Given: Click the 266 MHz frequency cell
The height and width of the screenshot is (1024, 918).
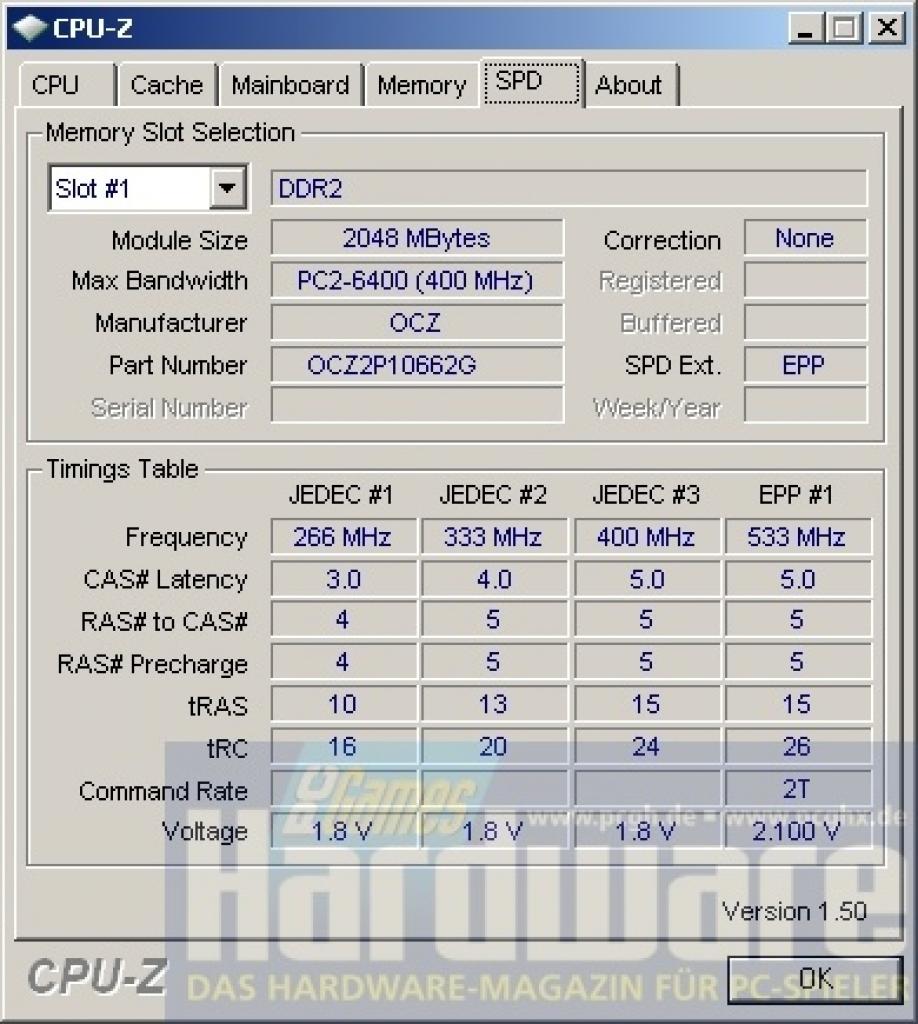Looking at the screenshot, I should pos(343,537).
